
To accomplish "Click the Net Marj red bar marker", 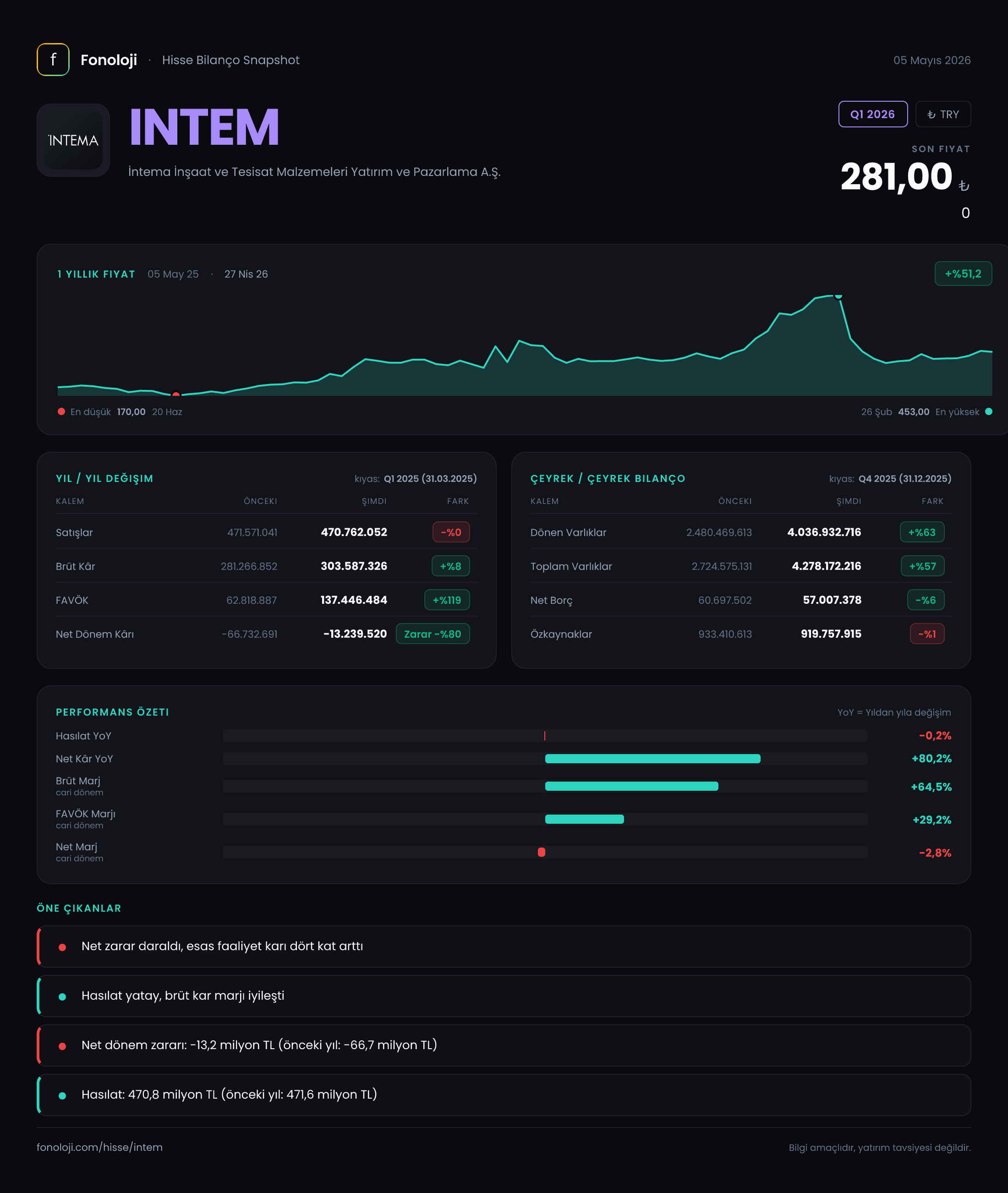I will tap(542, 852).
